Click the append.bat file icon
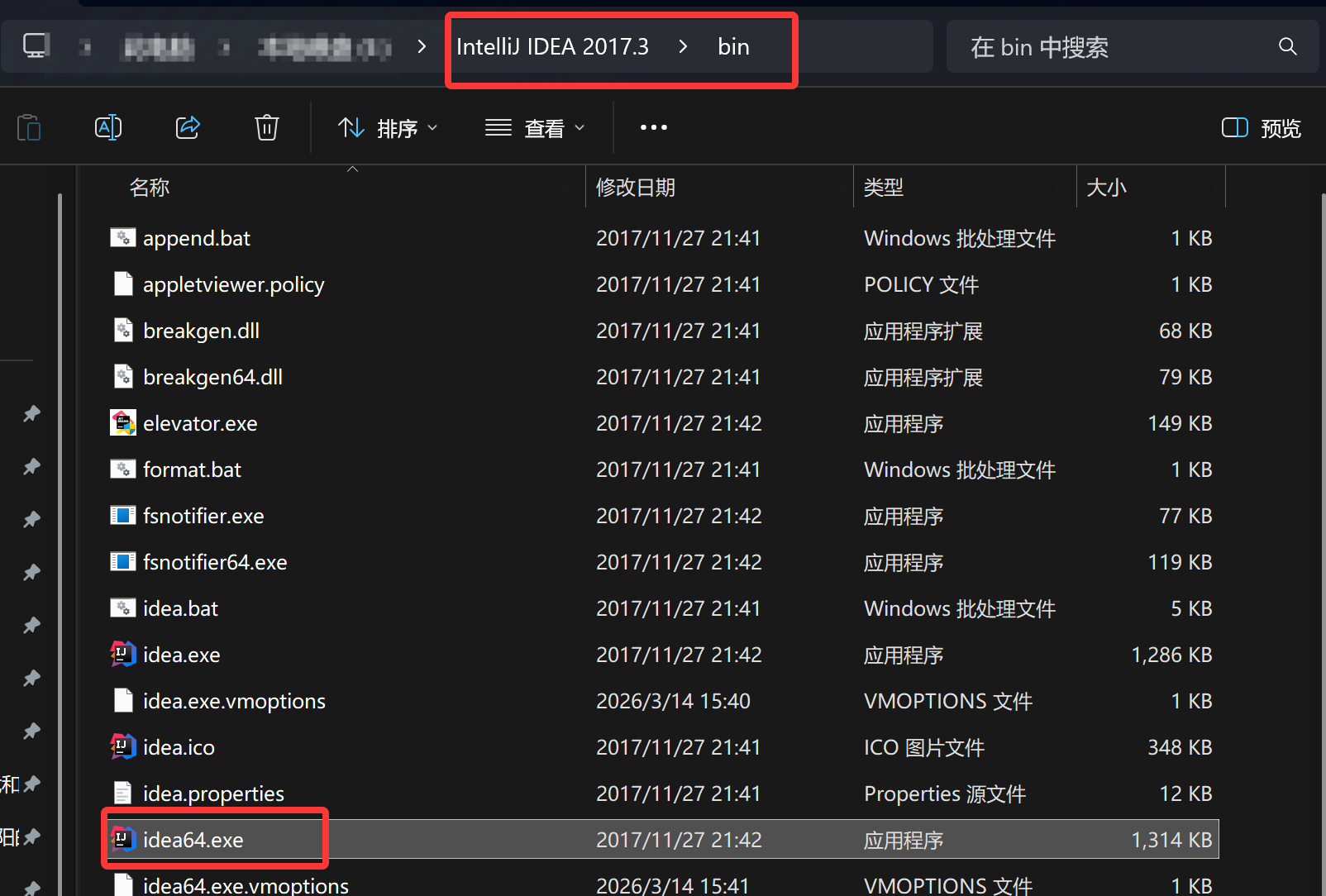This screenshot has width=1326, height=896. 123,238
